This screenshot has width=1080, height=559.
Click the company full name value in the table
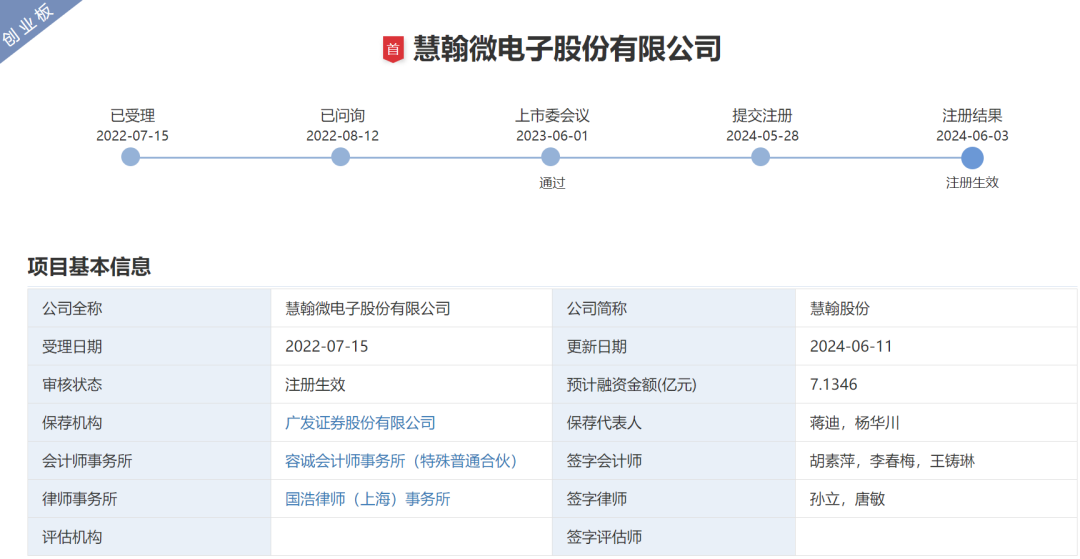[x=368, y=308]
